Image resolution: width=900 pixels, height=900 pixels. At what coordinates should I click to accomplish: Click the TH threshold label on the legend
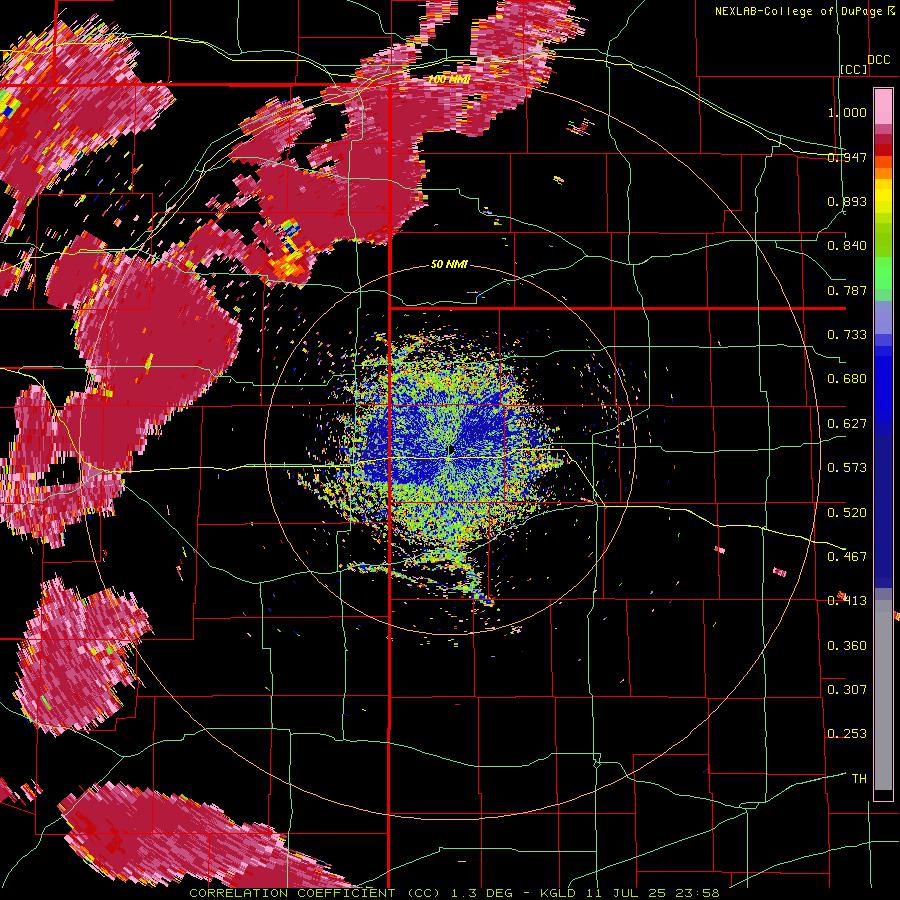pos(859,779)
